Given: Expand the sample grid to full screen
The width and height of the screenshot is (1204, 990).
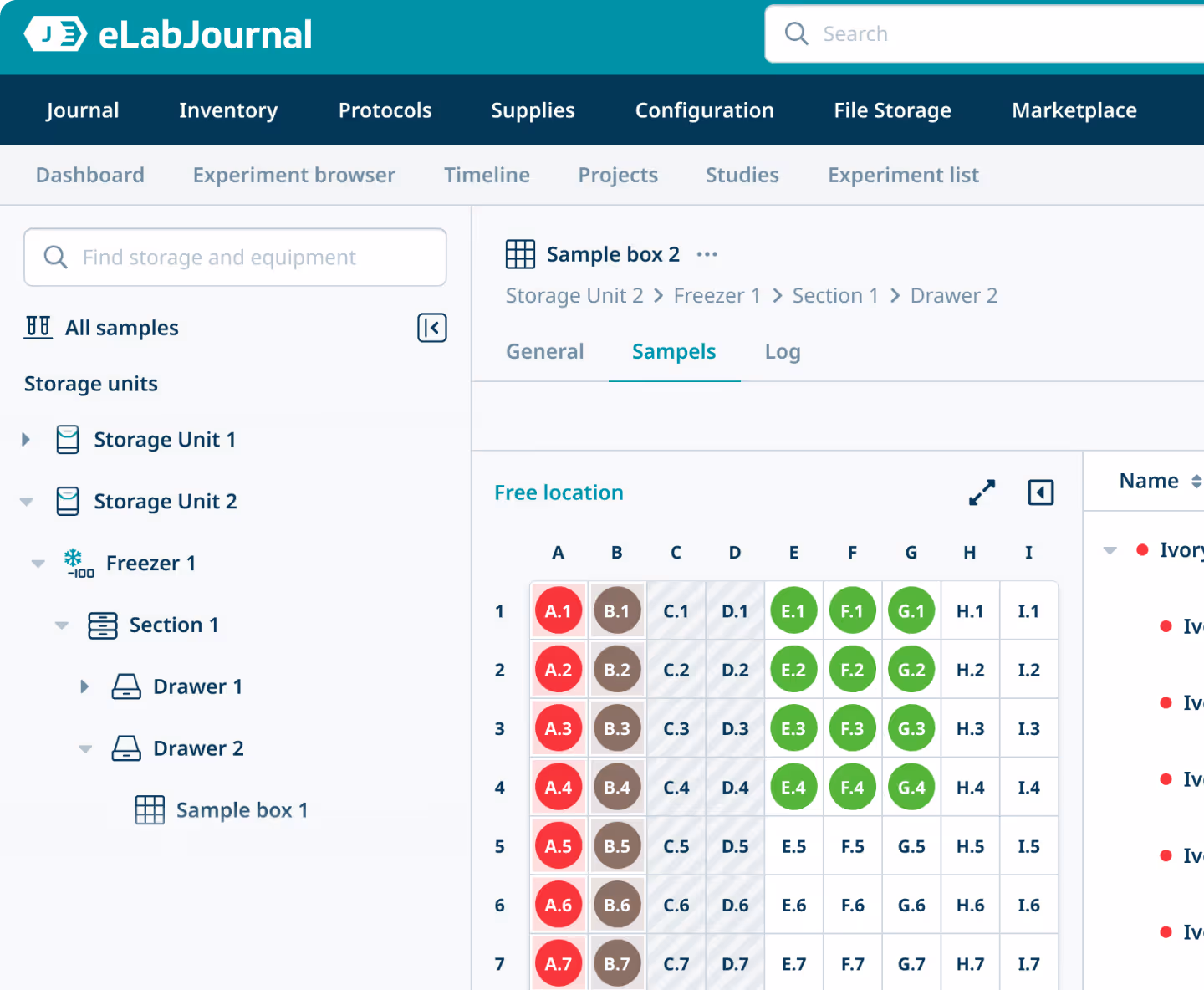Looking at the screenshot, I should pyautogui.click(x=982, y=492).
